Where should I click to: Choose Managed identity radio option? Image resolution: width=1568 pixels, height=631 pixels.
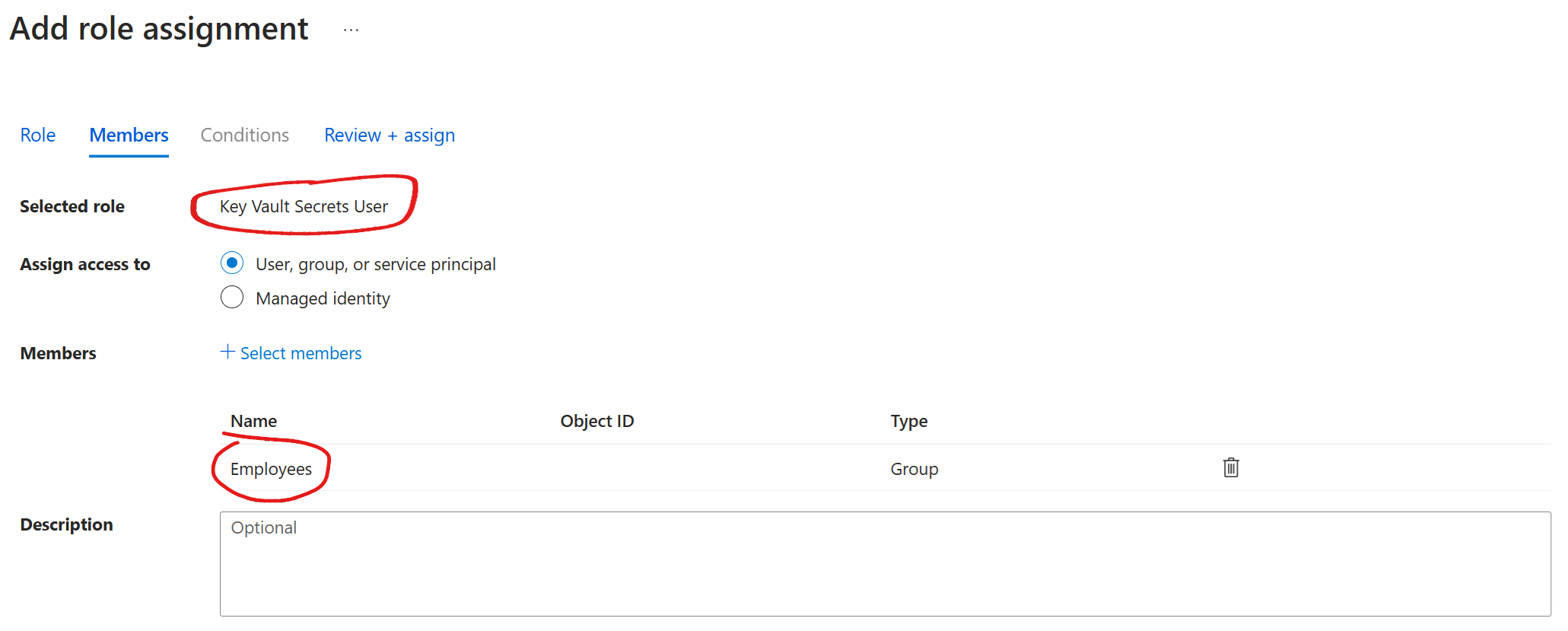click(x=232, y=298)
